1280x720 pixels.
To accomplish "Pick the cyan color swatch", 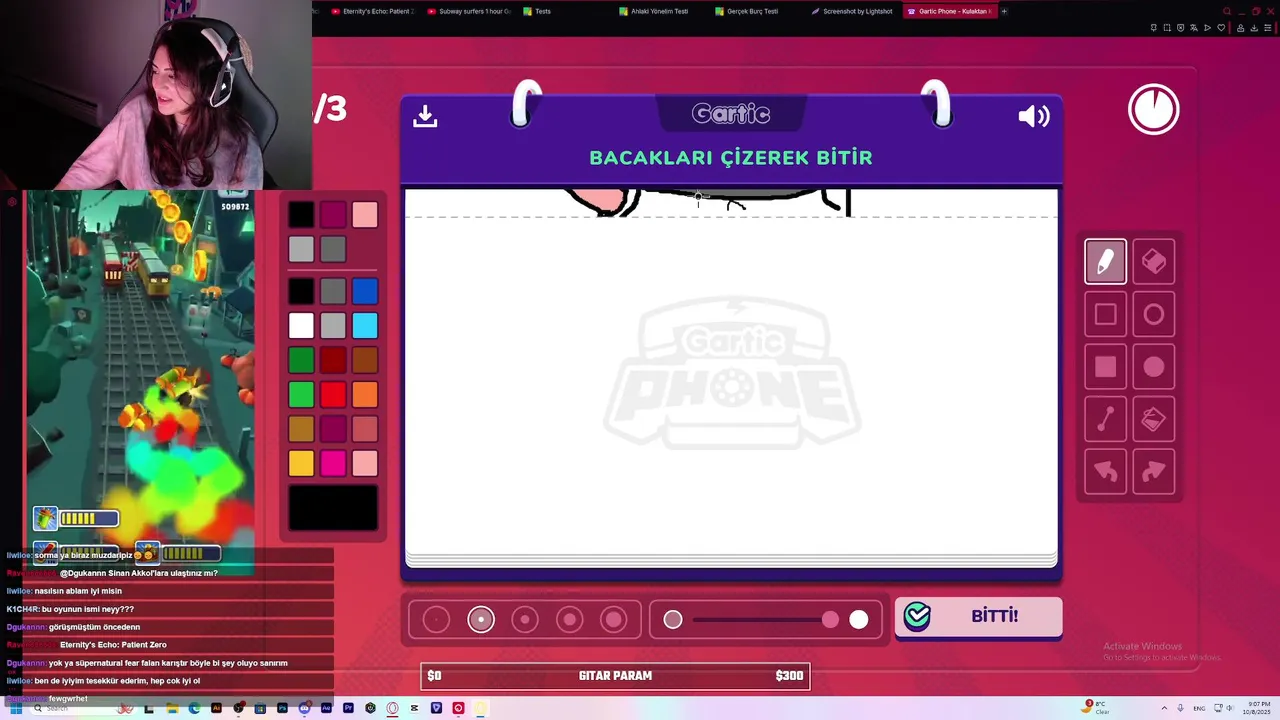I will pos(365,325).
